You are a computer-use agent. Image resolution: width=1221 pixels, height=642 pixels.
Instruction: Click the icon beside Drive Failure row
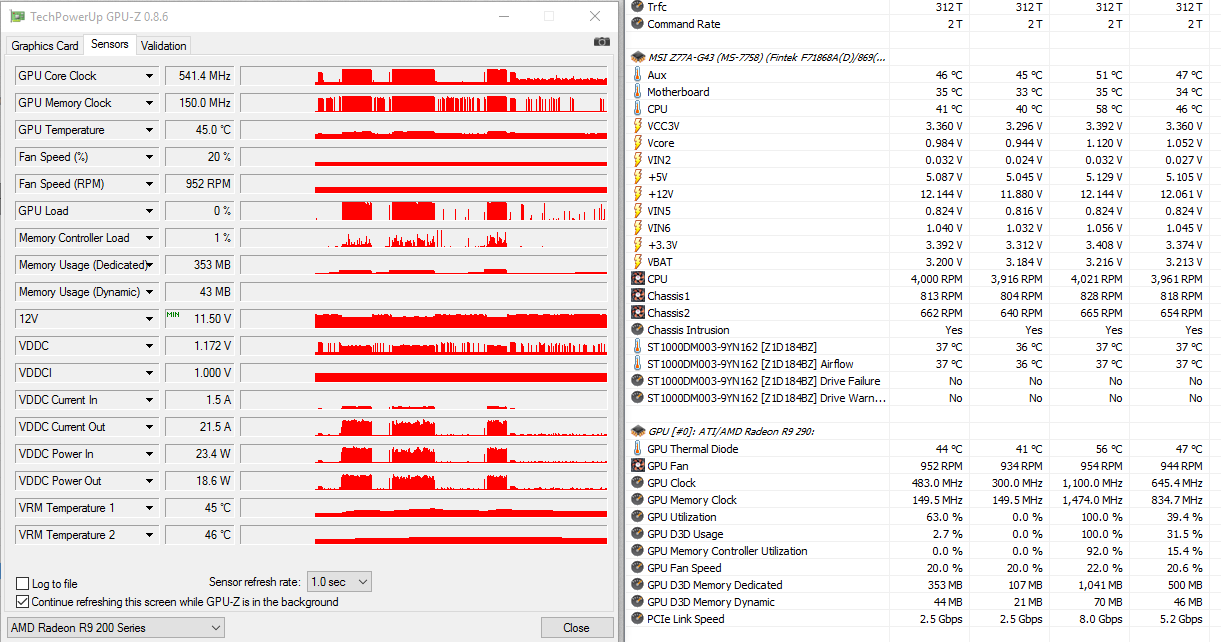(638, 381)
